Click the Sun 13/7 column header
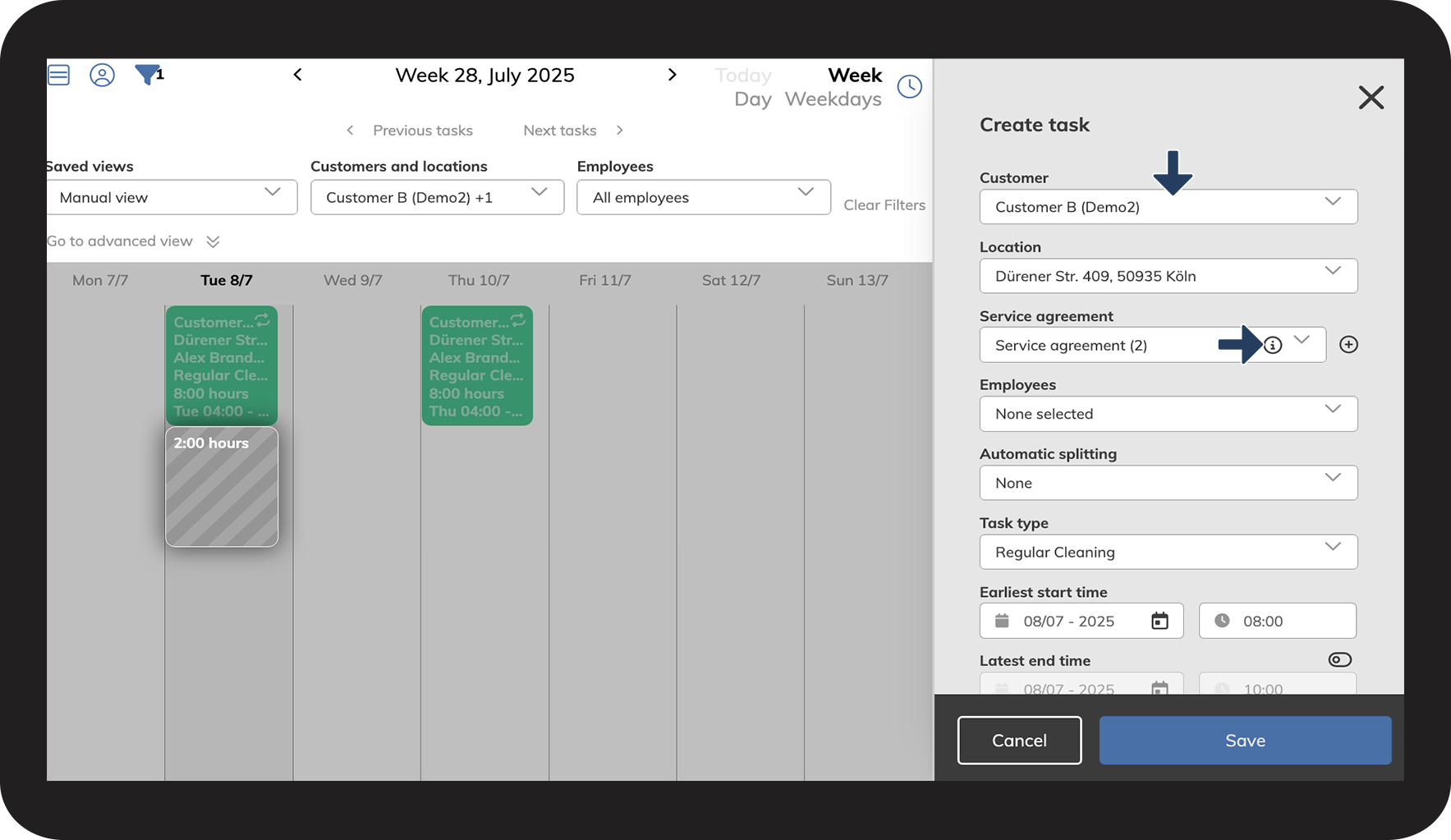1451x840 pixels. [x=857, y=281]
